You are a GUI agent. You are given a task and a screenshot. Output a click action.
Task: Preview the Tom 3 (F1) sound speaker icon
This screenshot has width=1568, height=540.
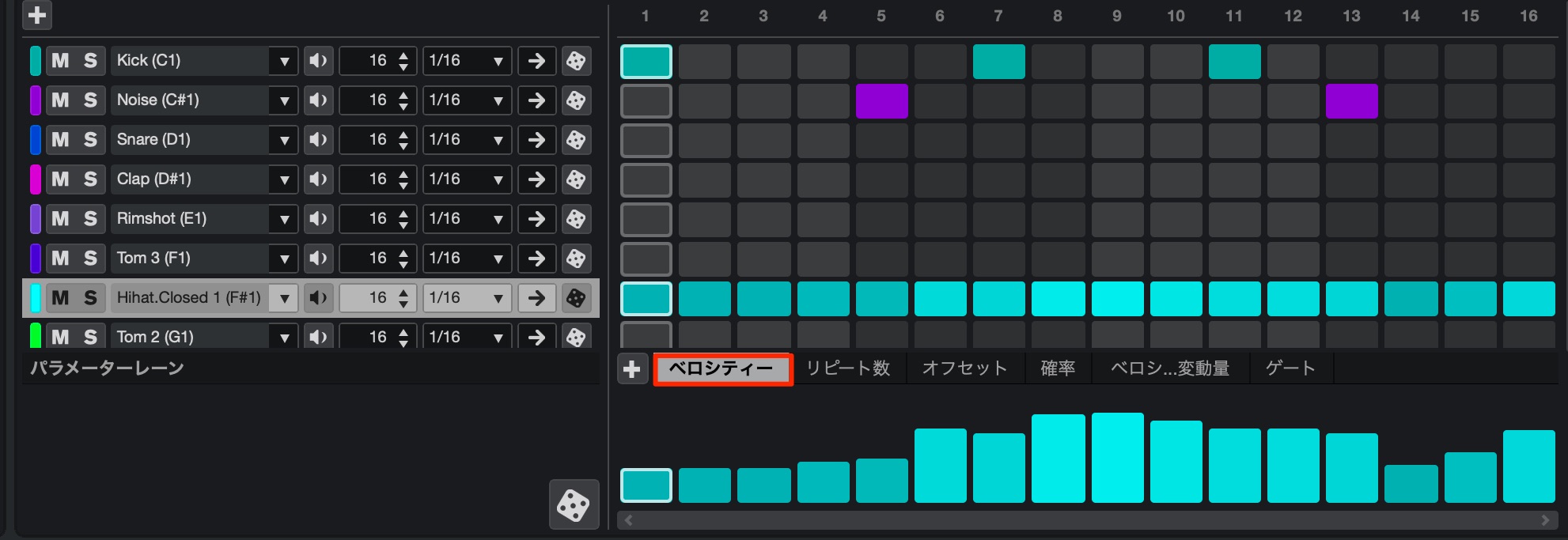coord(318,259)
